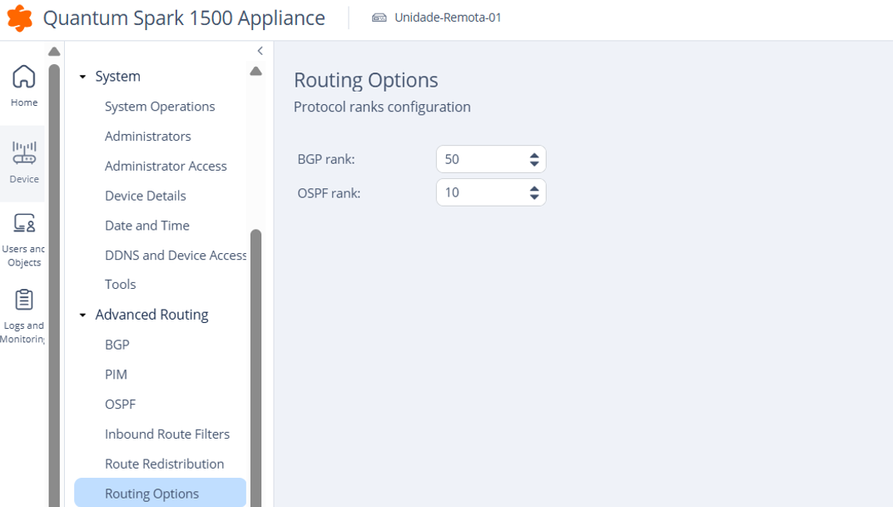The height and width of the screenshot is (507, 893).
Task: Collapse the navigation panel with chevron
Action: coord(260,51)
